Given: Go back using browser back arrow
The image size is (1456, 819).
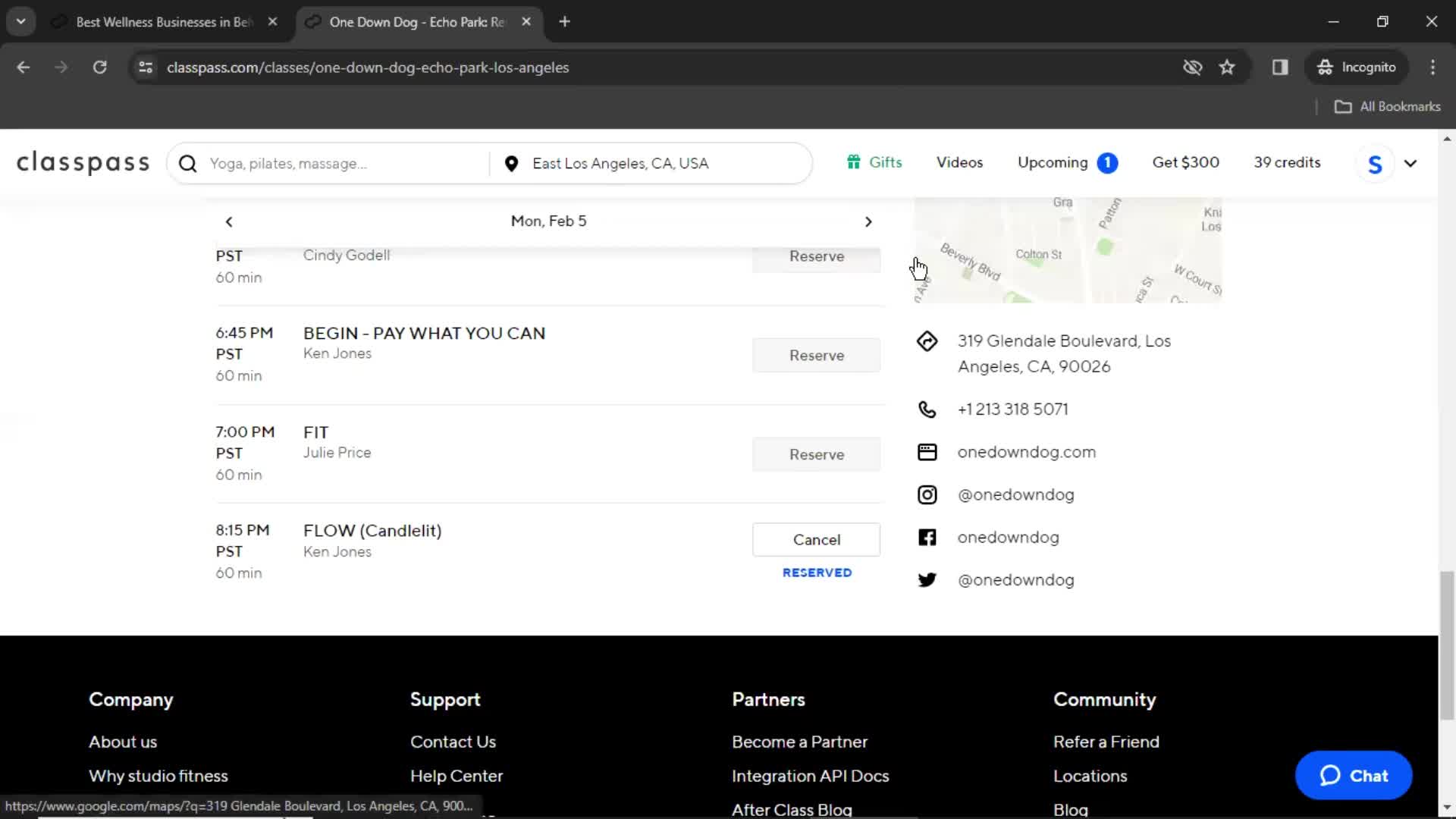Looking at the screenshot, I should [24, 67].
